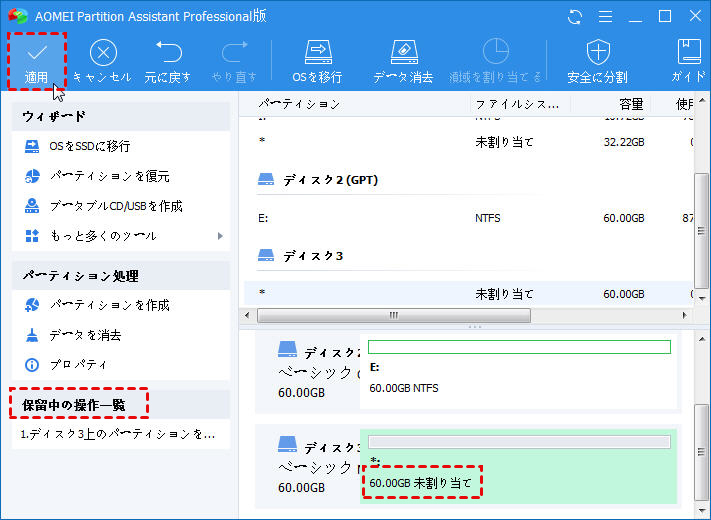Select the ディスク3 未割り当て 60.00GB row

[x=469, y=294]
